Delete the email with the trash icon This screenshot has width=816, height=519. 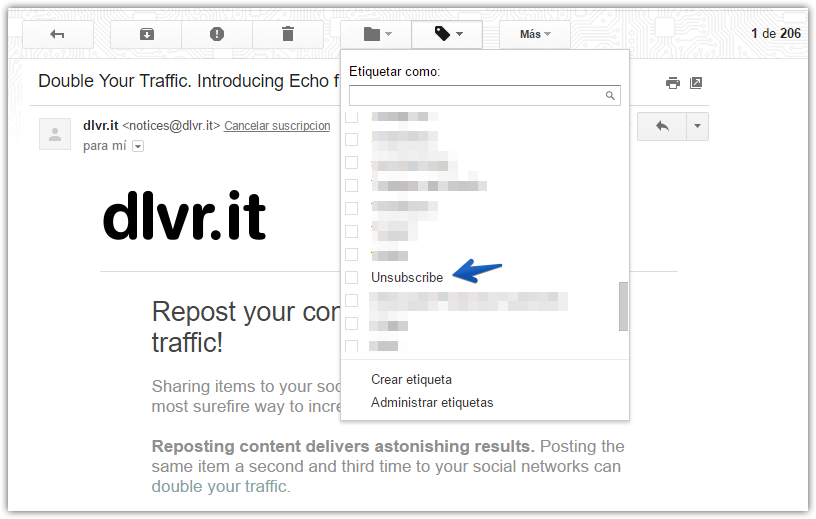click(288, 34)
